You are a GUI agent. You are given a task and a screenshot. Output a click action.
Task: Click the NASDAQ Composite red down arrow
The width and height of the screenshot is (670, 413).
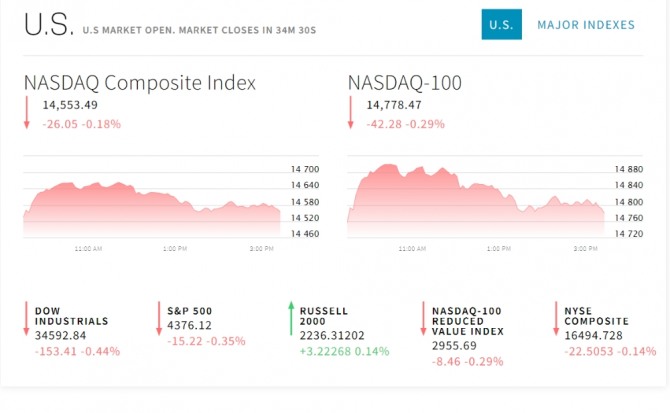(27, 113)
